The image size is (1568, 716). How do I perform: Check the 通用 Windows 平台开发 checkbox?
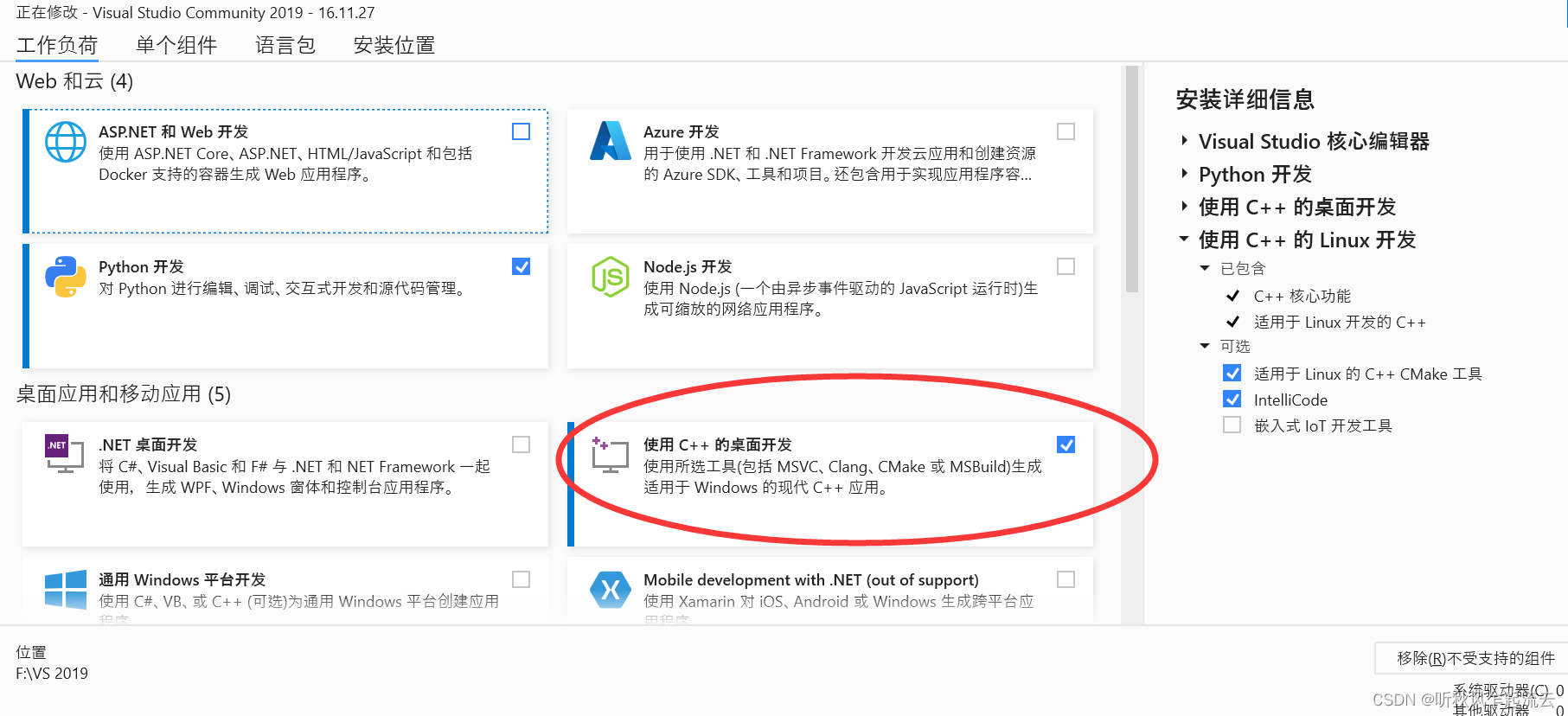[x=522, y=579]
